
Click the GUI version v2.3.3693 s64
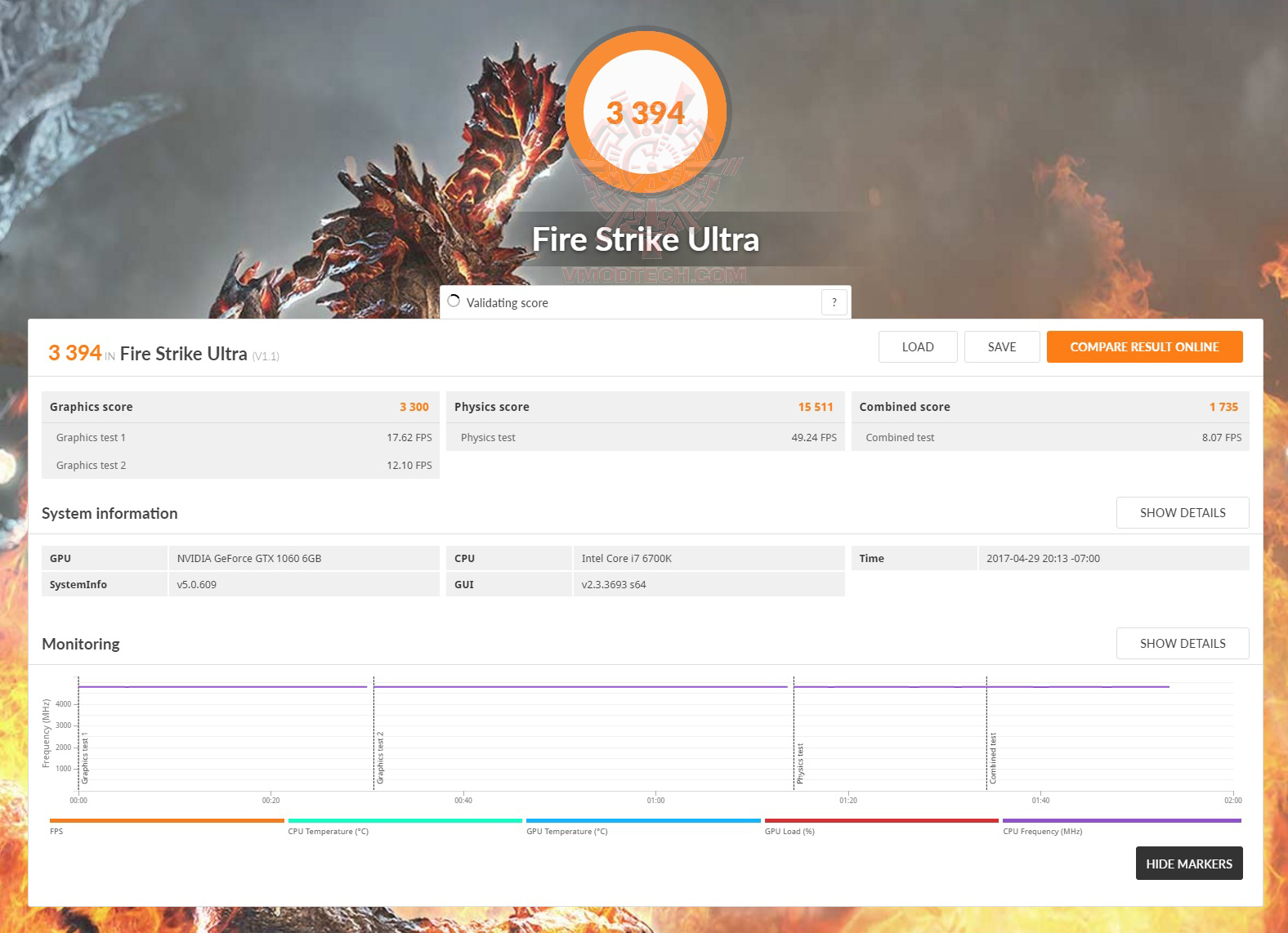tap(614, 585)
